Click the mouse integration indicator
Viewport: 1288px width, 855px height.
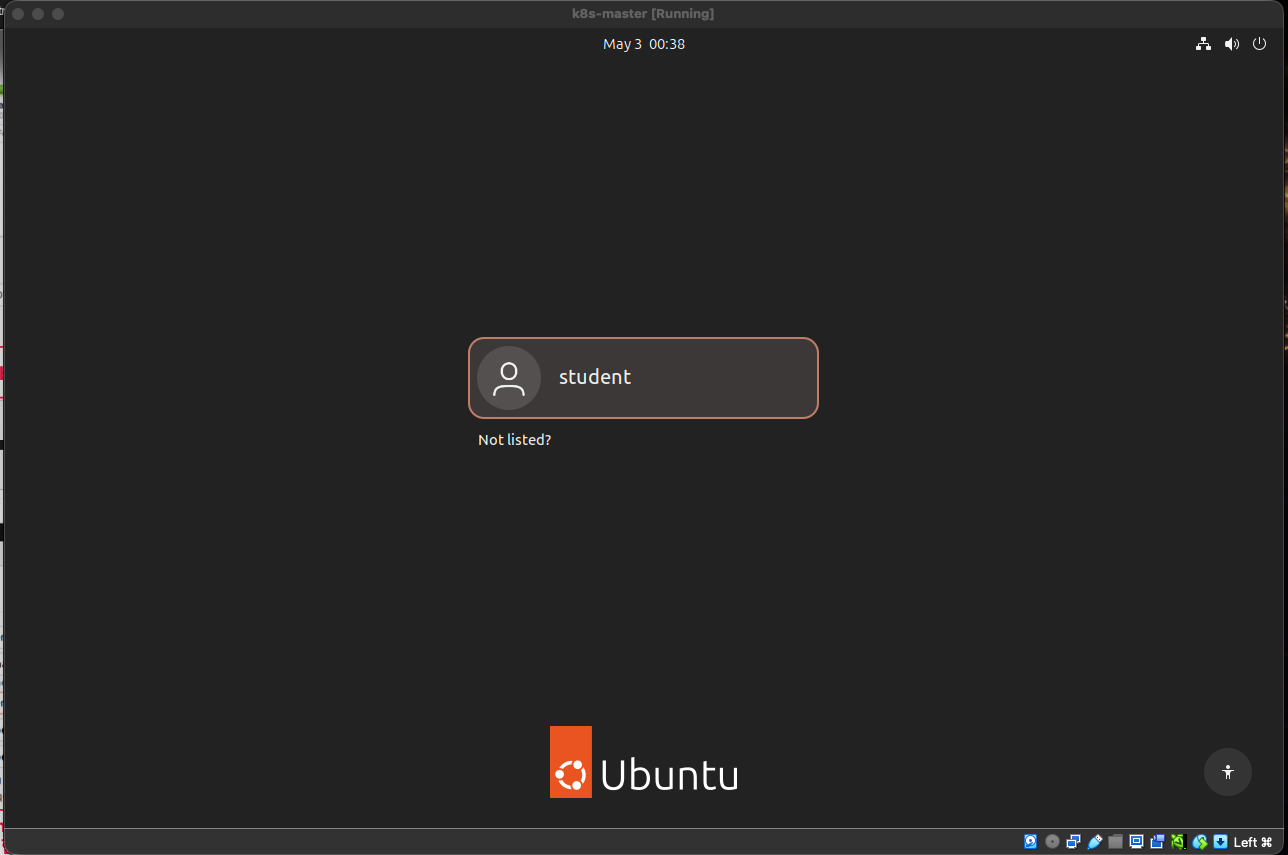(x=1200, y=842)
